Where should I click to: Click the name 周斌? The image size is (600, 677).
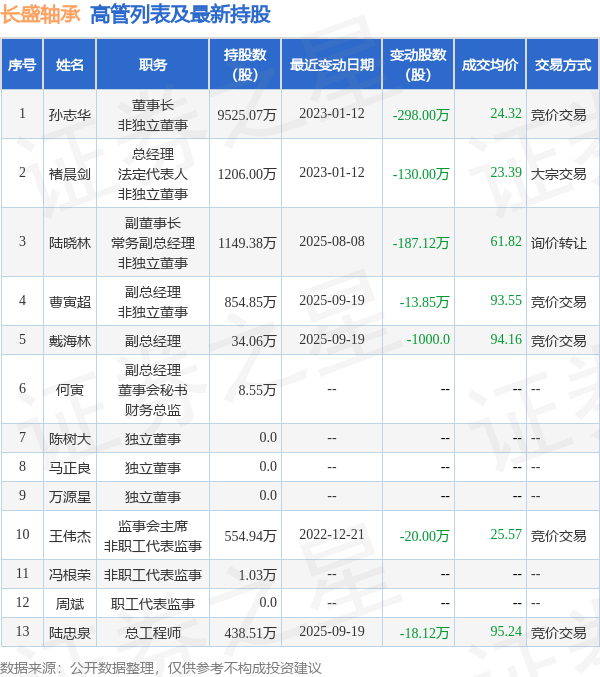pos(69,604)
